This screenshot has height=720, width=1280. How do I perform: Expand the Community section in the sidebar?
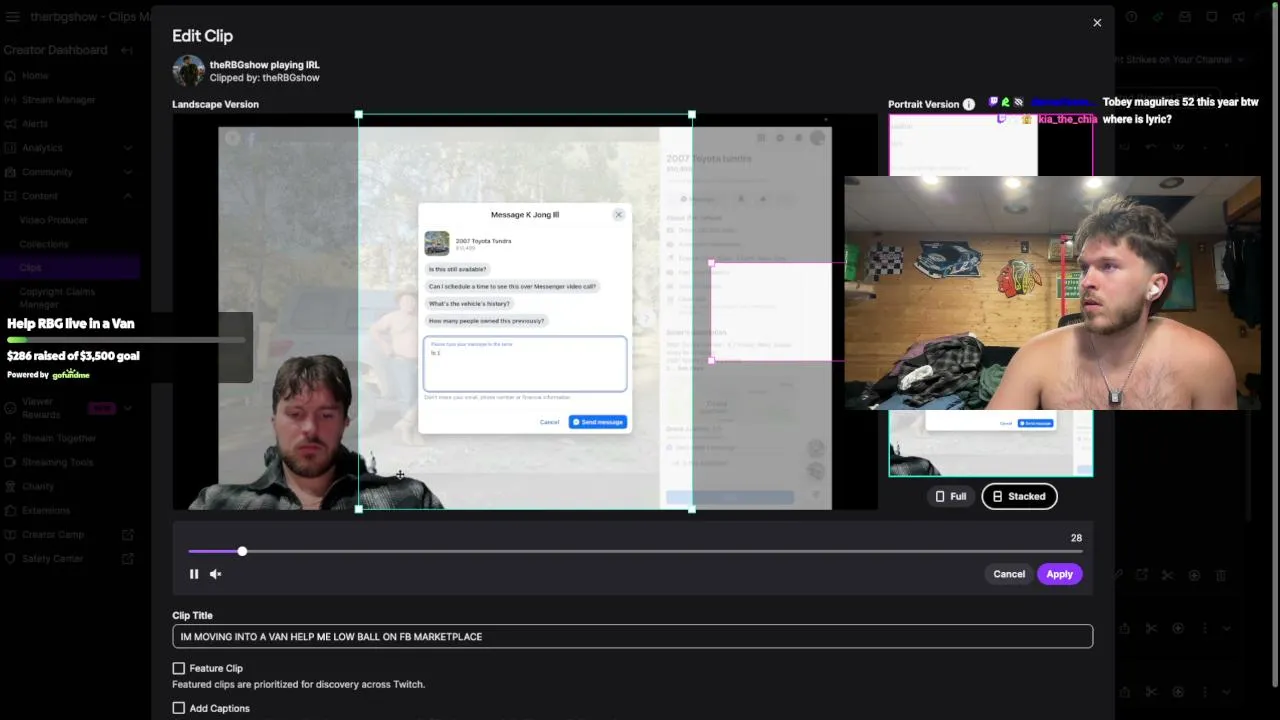(x=127, y=172)
